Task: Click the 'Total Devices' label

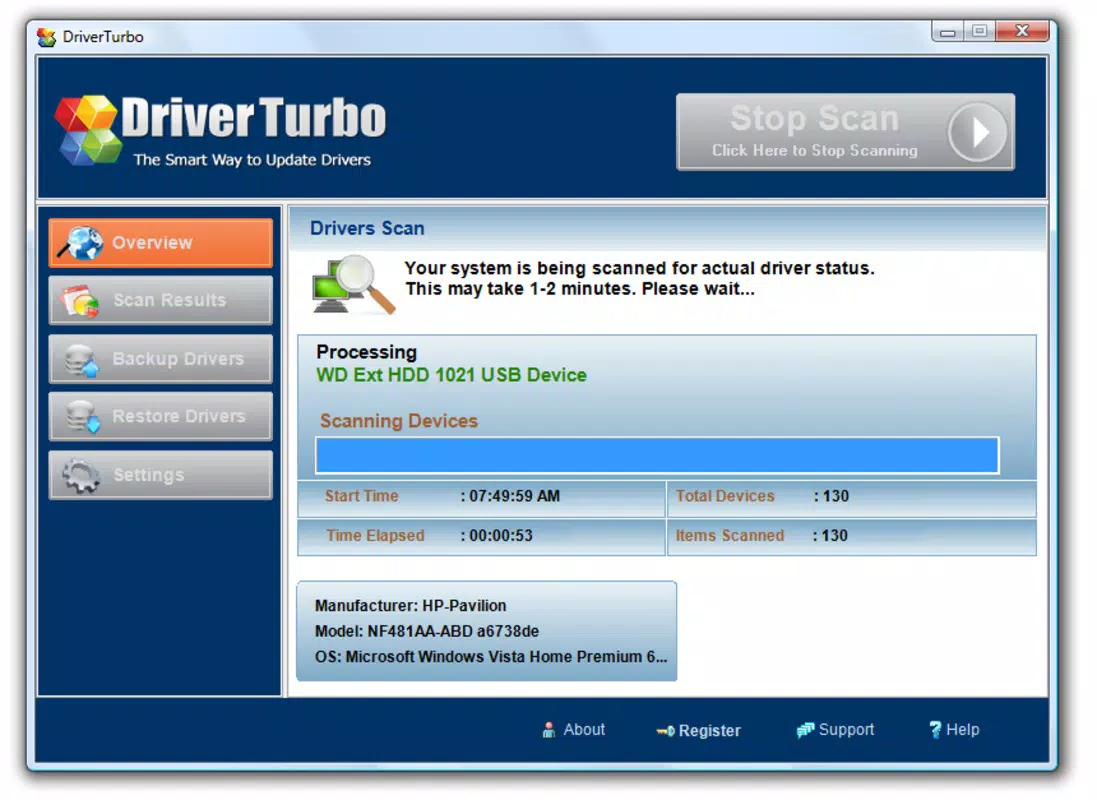Action: tap(725, 496)
